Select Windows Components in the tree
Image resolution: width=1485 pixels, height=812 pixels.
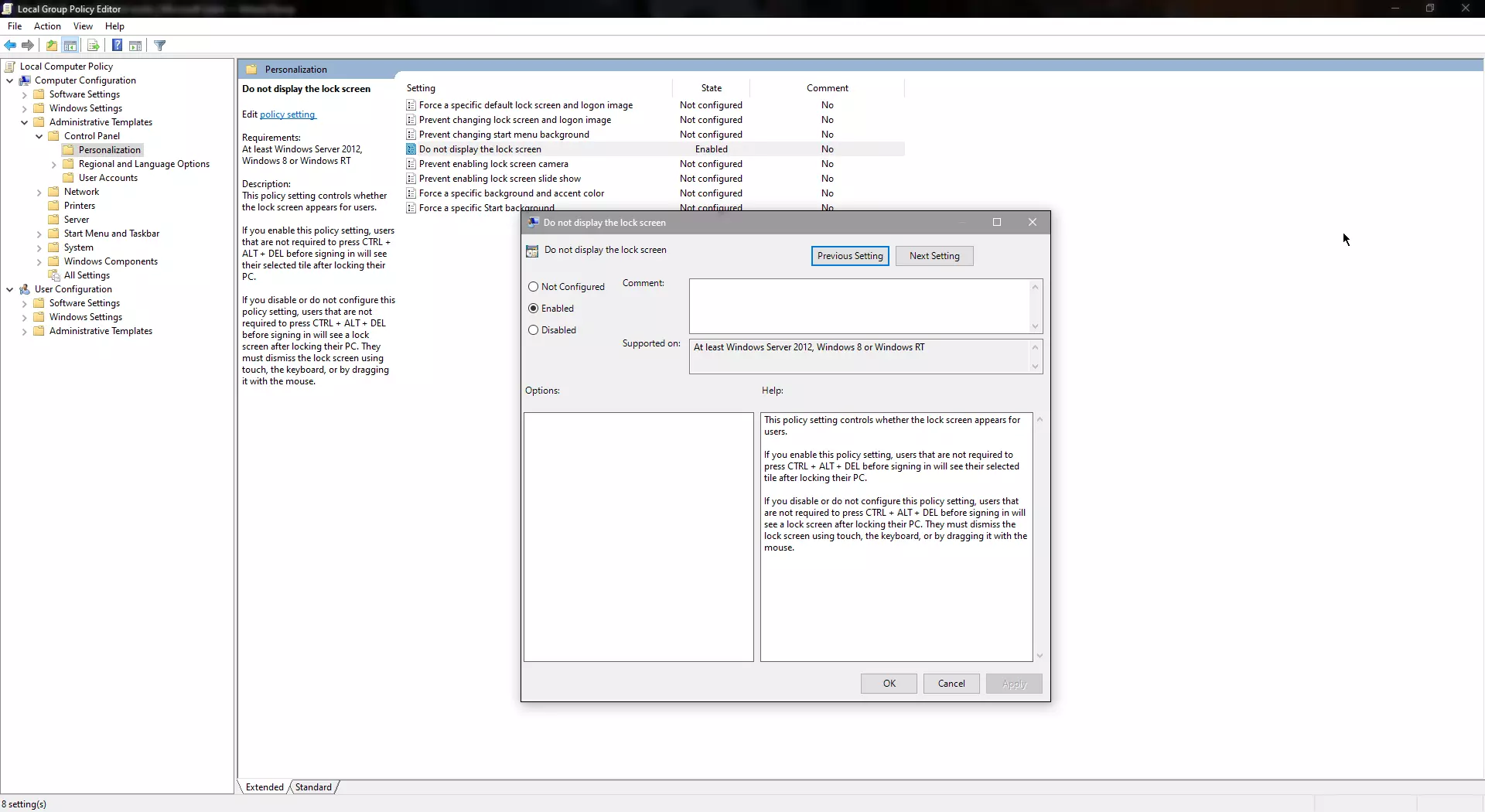[111, 261]
